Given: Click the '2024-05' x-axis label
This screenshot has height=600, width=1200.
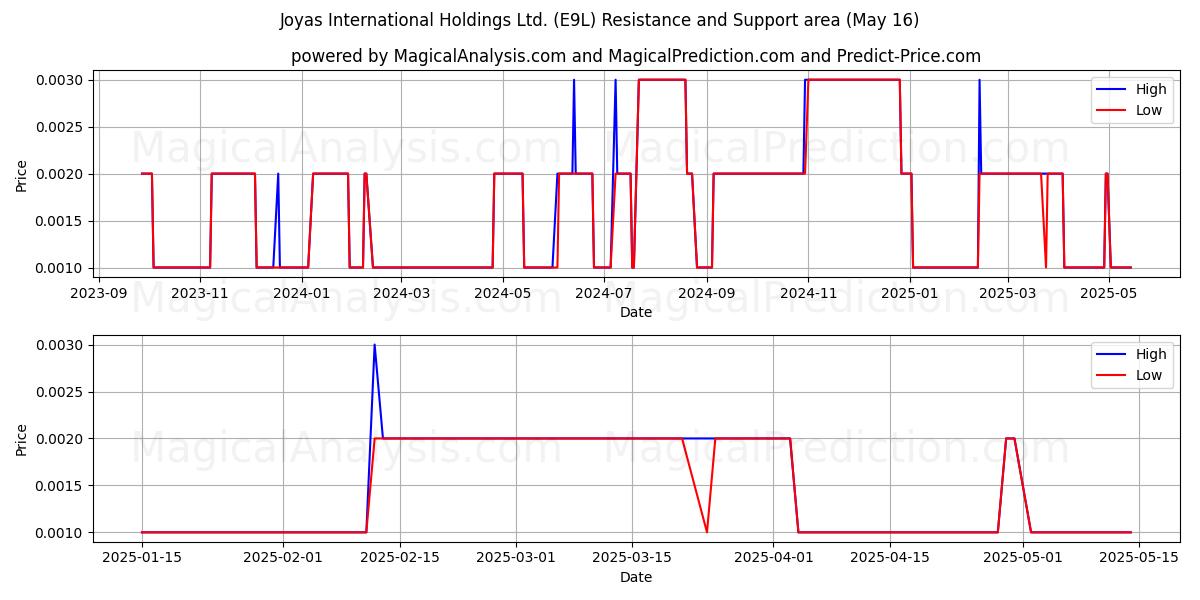Looking at the screenshot, I should tap(504, 293).
